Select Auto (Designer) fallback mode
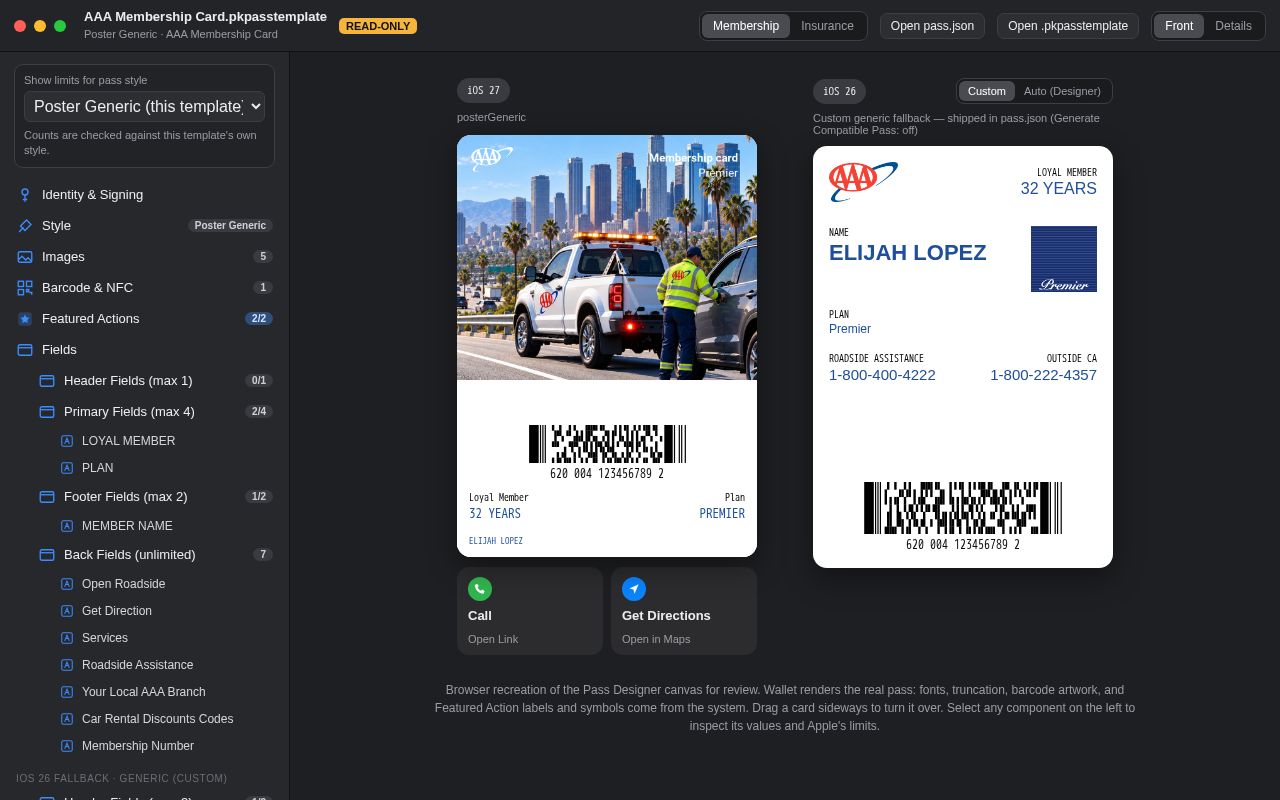 point(1062,91)
